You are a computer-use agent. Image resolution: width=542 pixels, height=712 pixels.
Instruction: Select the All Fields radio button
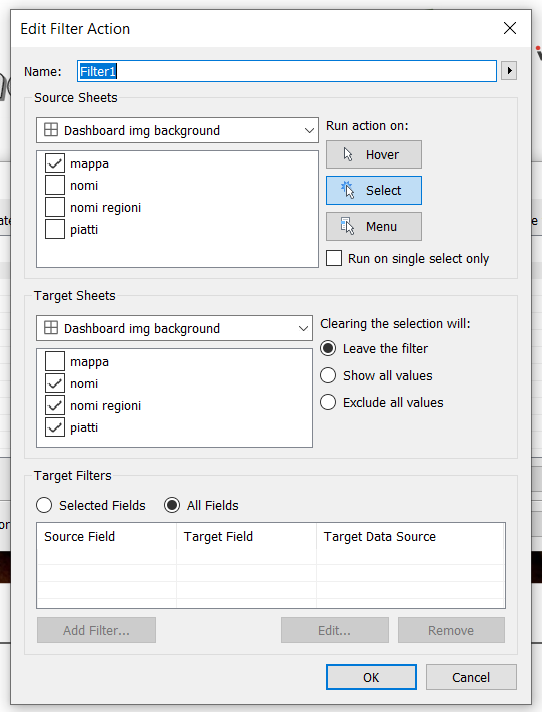(172, 505)
